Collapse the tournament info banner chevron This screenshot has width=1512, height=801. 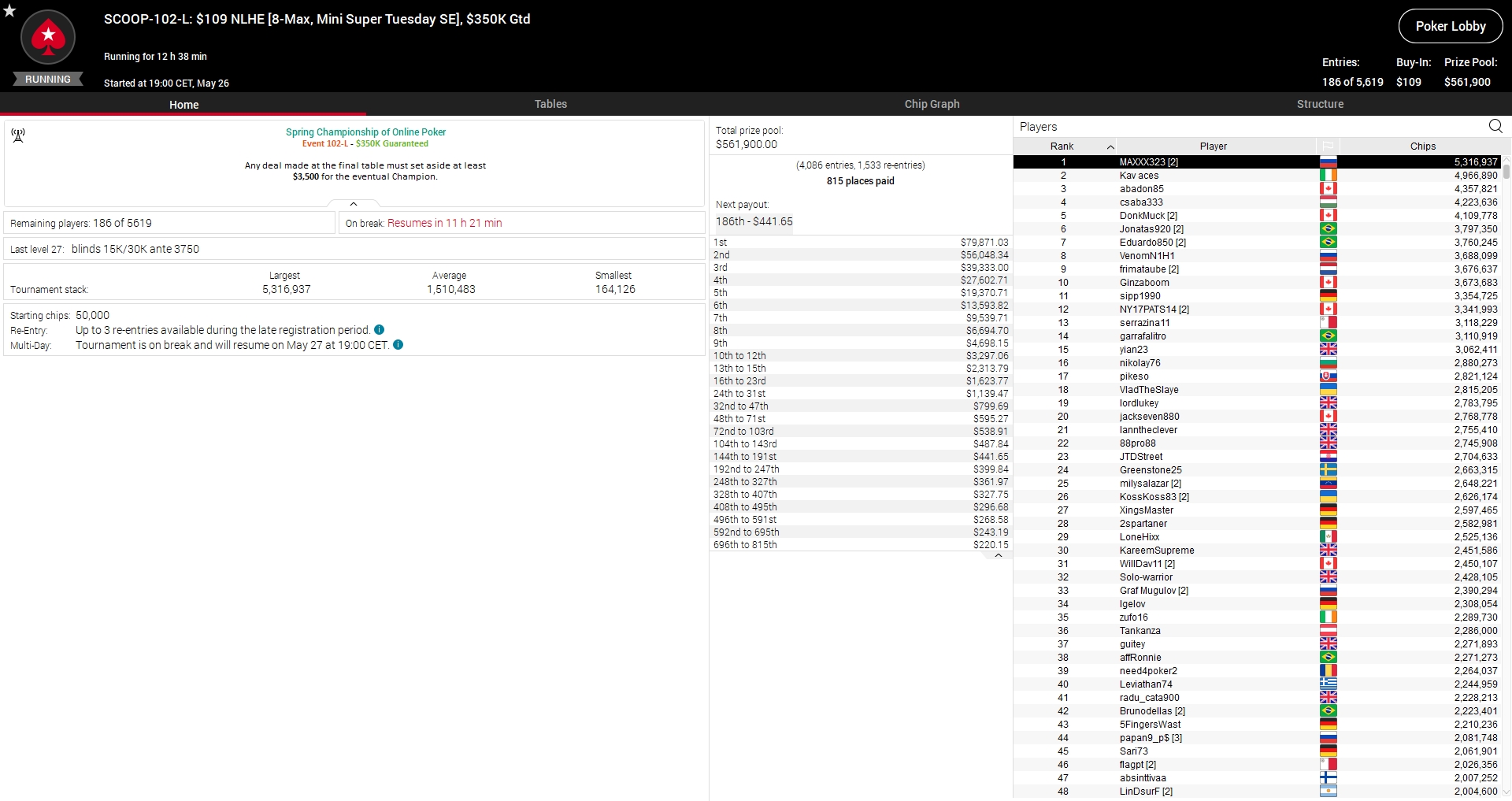(354, 204)
